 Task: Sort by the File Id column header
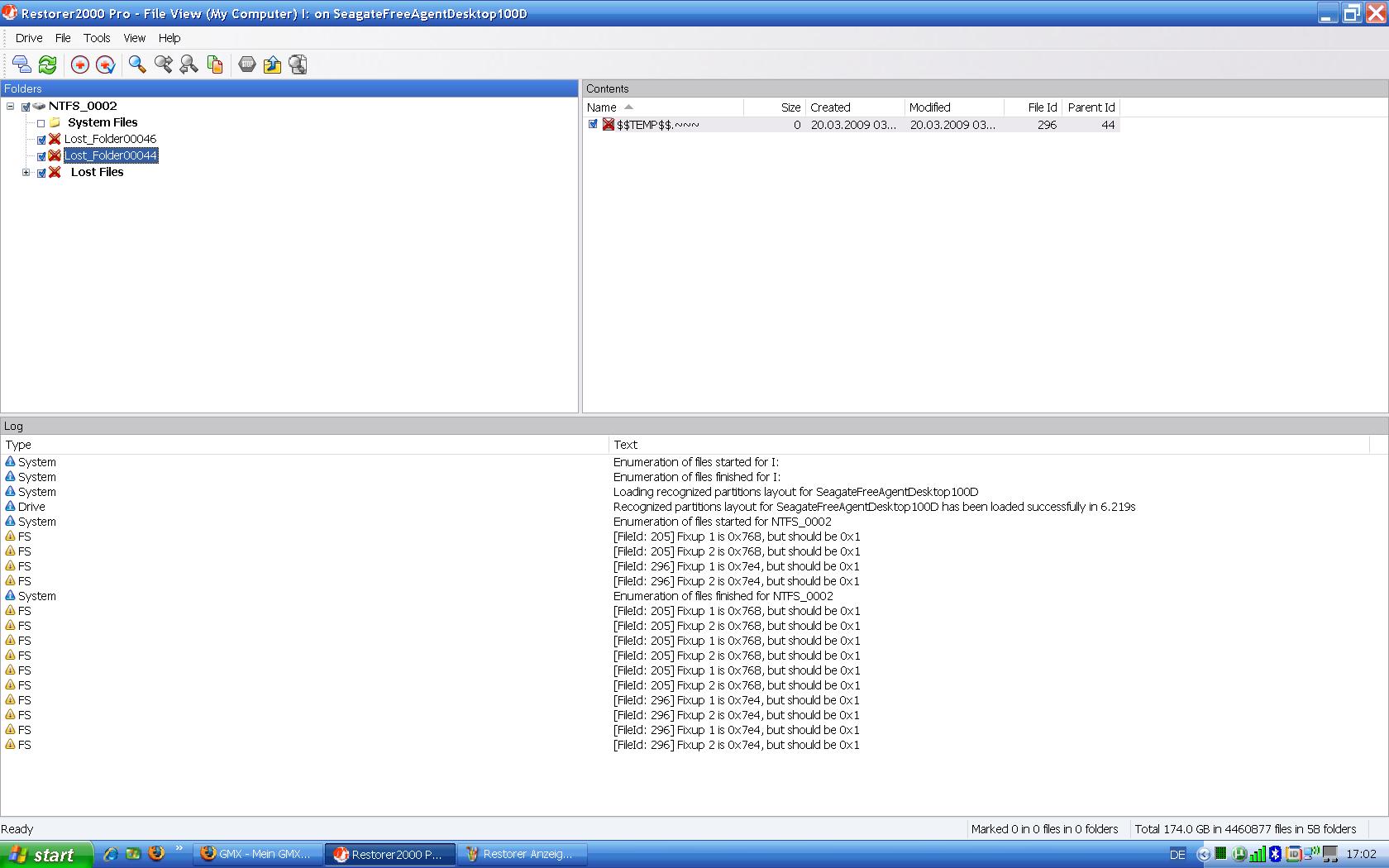point(1033,107)
